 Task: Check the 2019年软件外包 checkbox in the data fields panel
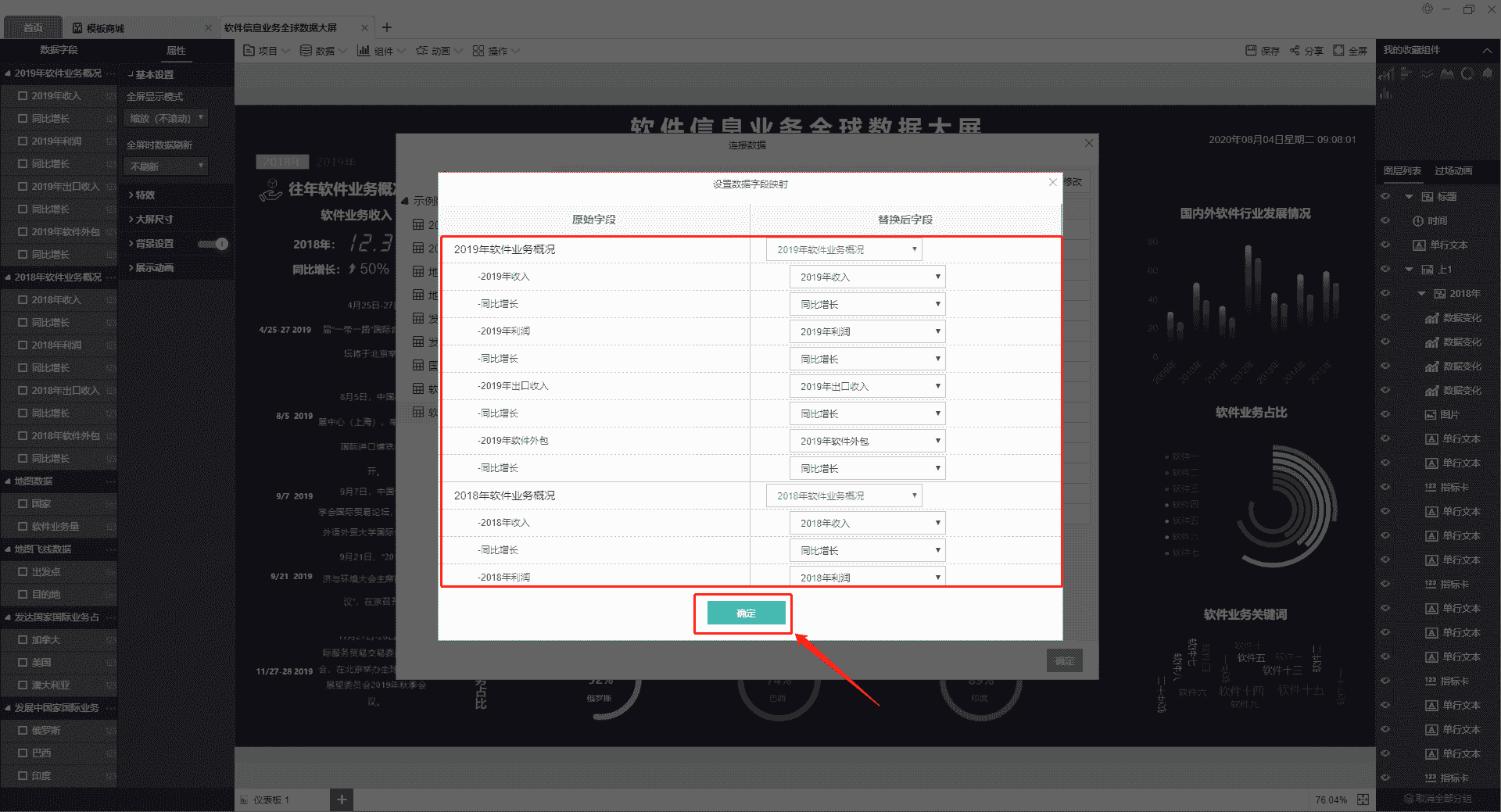pyautogui.click(x=23, y=232)
